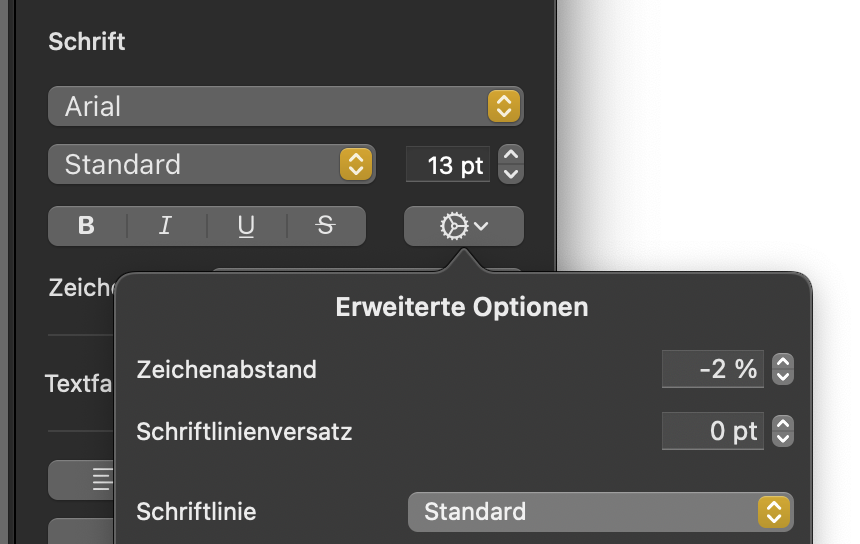This screenshot has width=860, height=544.
Task: Click the Erweiterte Optionen popover title
Action: coord(462,307)
